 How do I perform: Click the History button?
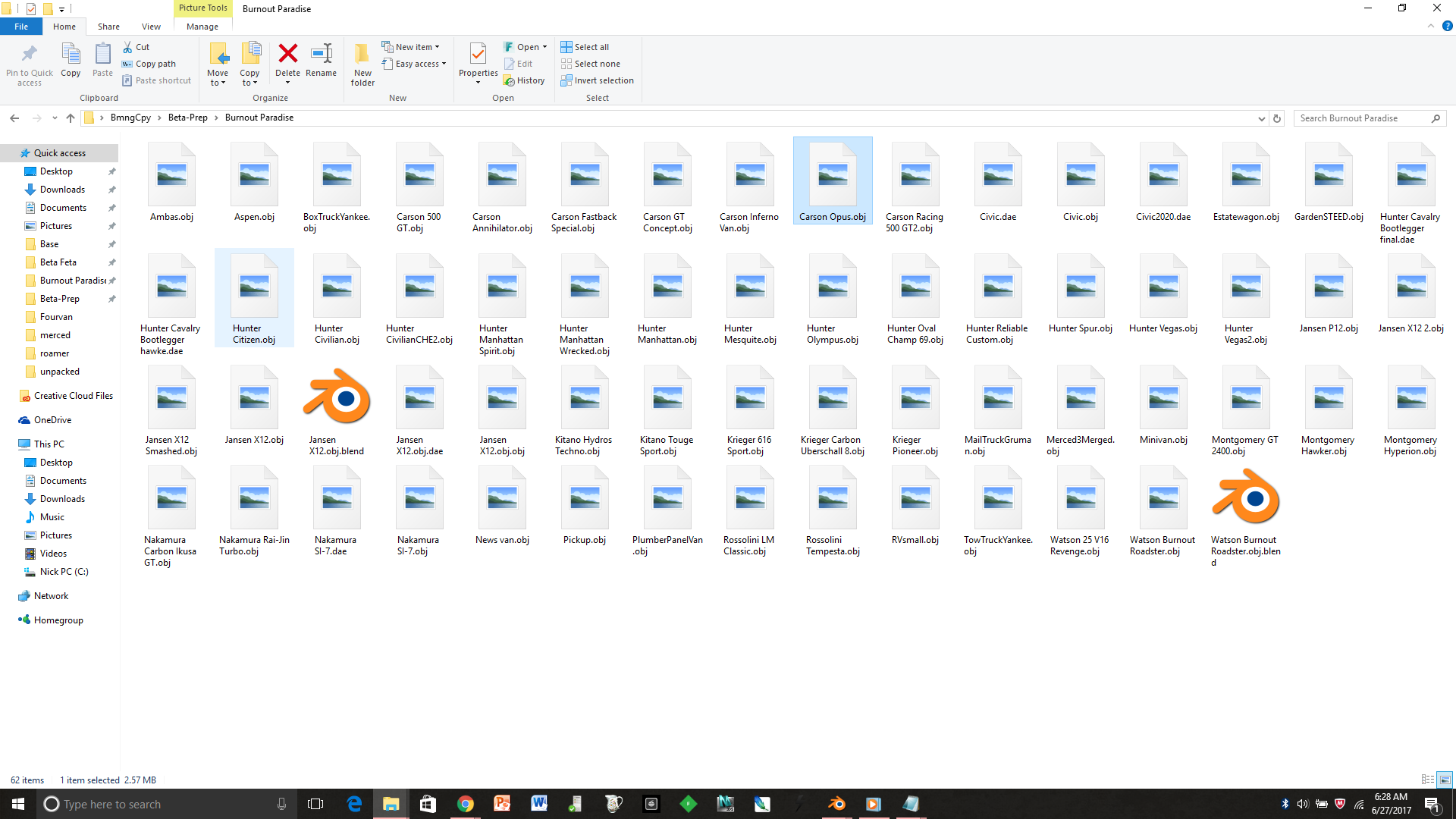point(525,80)
